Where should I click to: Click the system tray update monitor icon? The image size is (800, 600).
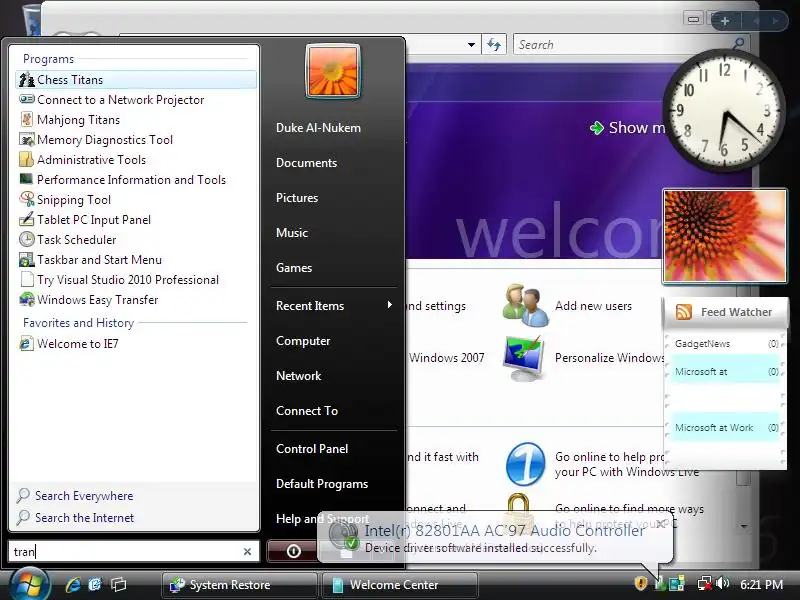click(677, 583)
